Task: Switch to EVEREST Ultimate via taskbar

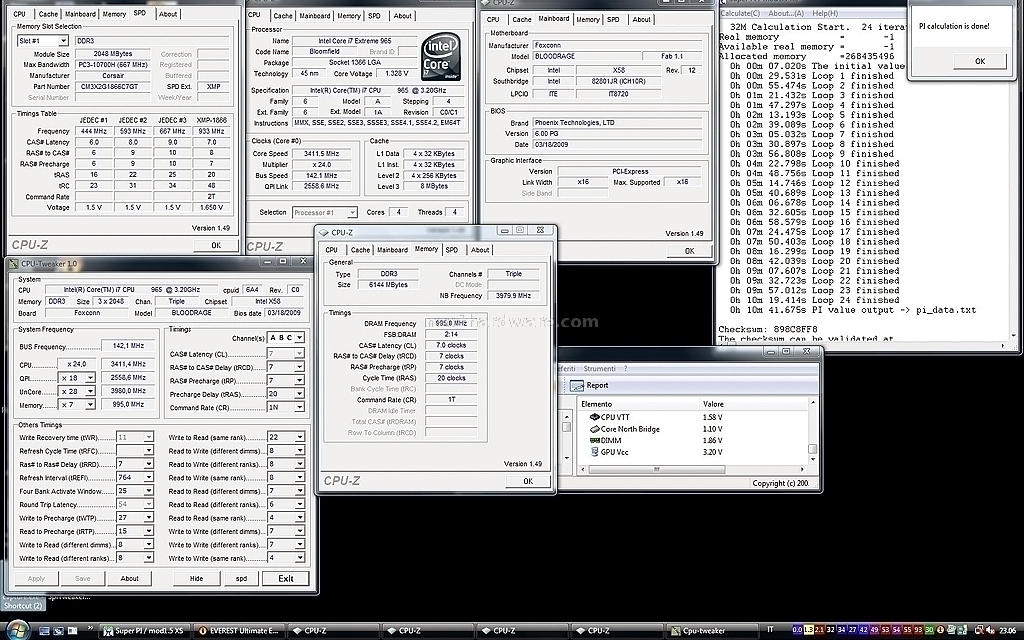Action: click(x=239, y=631)
